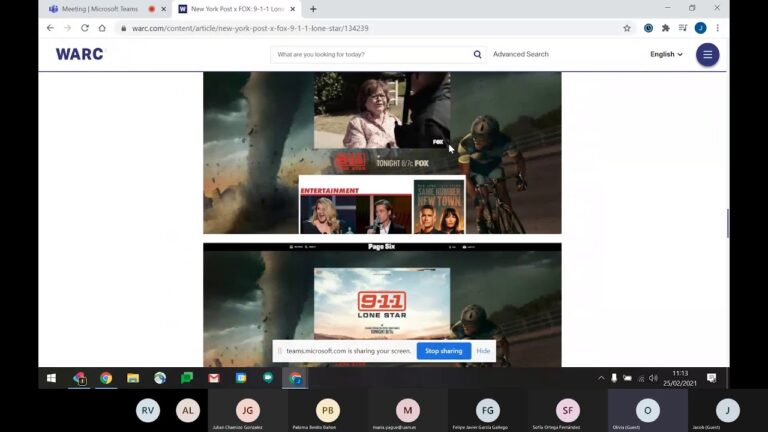
Task: Close the Microsoft Teams tab
Action: (164, 9)
